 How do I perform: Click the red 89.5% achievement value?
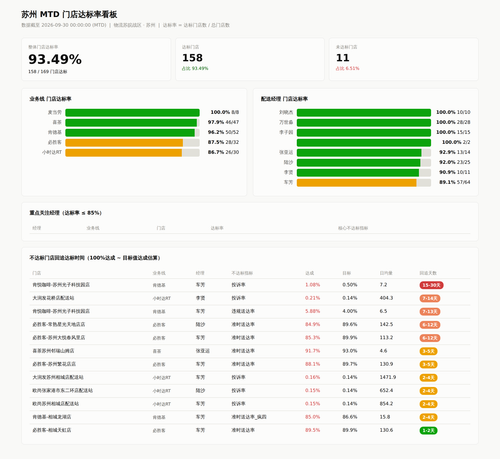click(312, 430)
